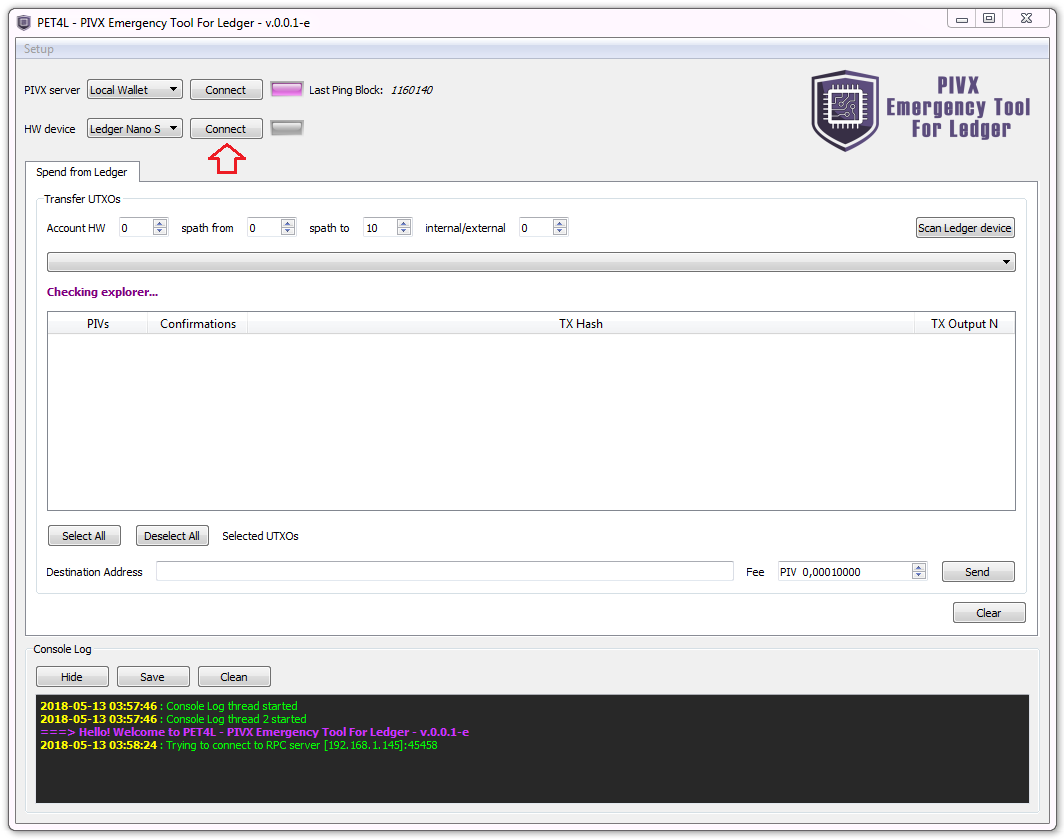Click the Last Ping Block value 1160140
Screen dimensions: 1064x840
tap(411, 90)
